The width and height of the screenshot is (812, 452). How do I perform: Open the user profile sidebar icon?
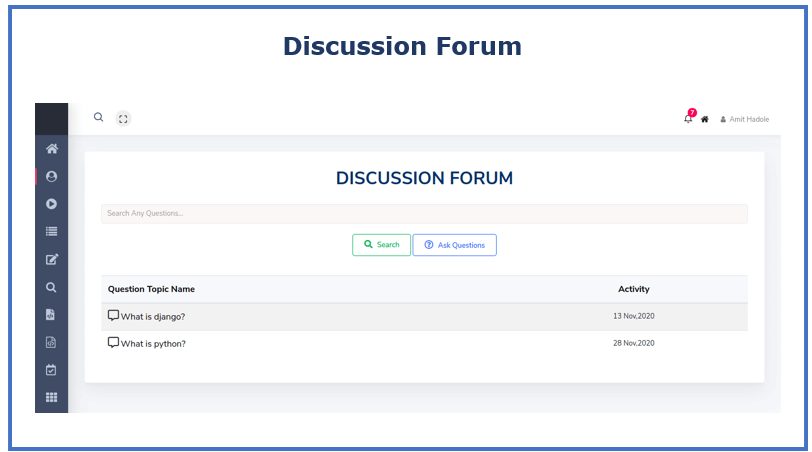tap(51, 177)
